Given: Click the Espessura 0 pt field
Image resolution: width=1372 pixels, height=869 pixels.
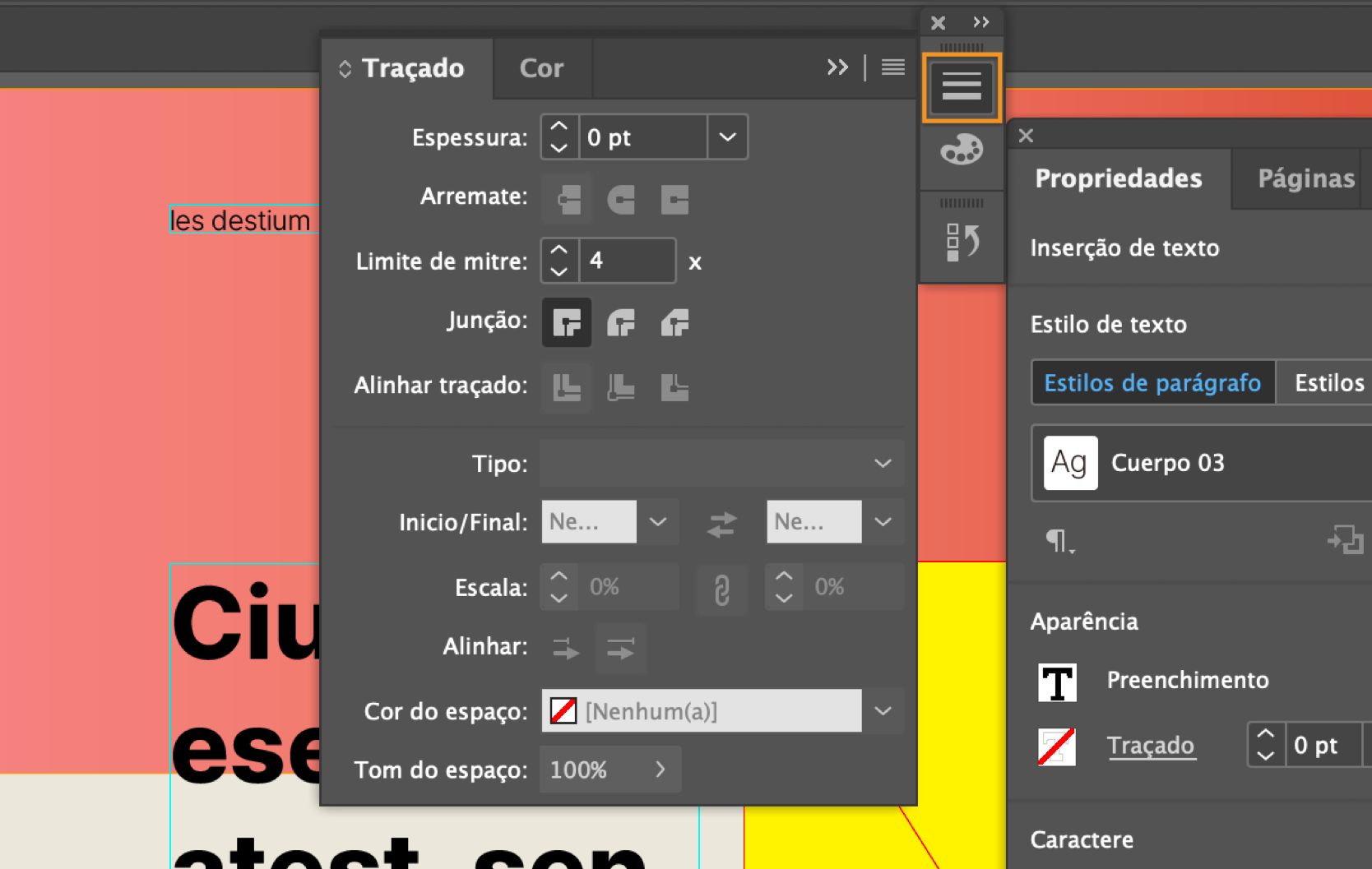Looking at the screenshot, I should click(642, 136).
